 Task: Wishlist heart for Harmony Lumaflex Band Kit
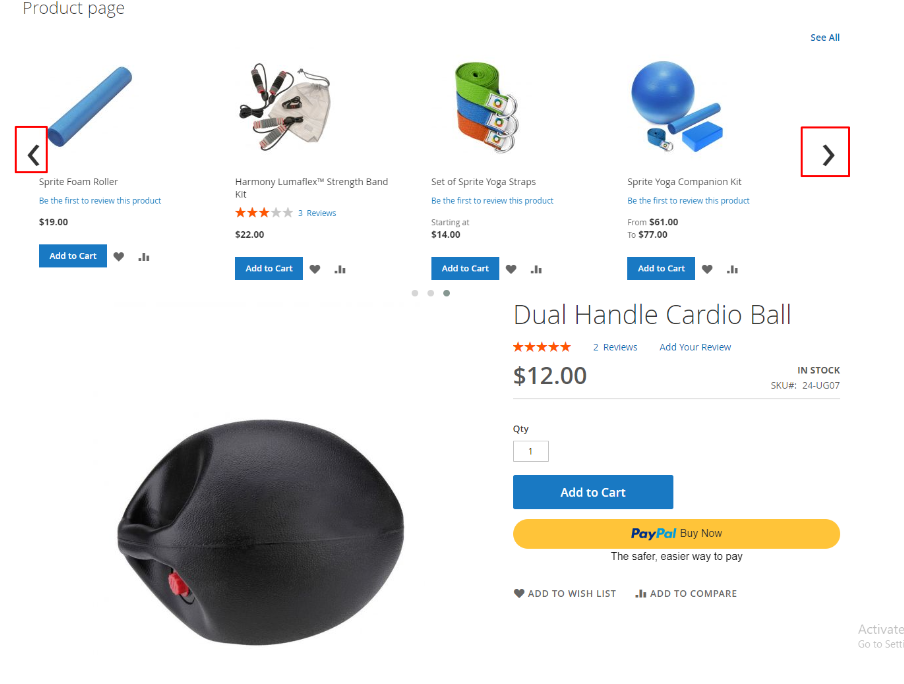tap(315, 269)
